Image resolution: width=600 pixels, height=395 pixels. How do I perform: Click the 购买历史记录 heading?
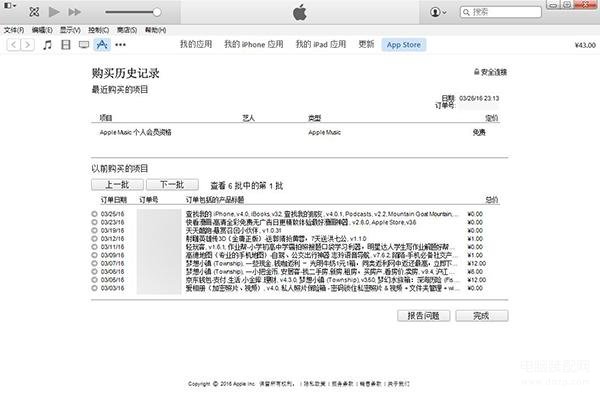[126, 73]
